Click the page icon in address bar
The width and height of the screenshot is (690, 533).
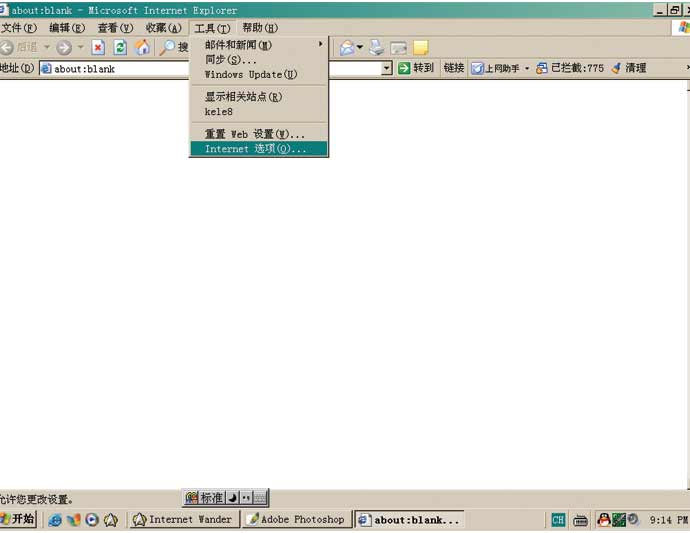pos(46,69)
